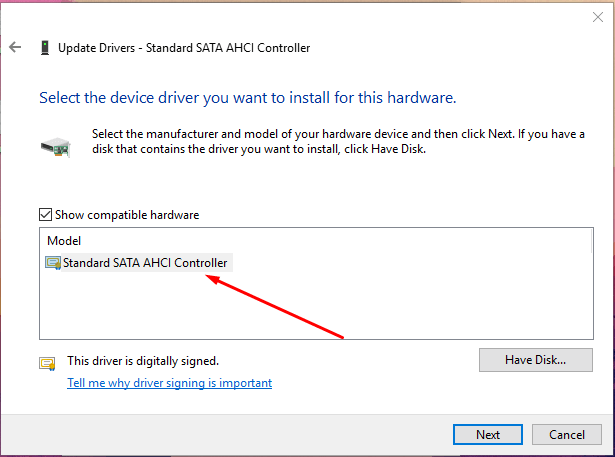Click the hardware card icon near instructions
This screenshot has width=615, height=457.
coord(56,147)
